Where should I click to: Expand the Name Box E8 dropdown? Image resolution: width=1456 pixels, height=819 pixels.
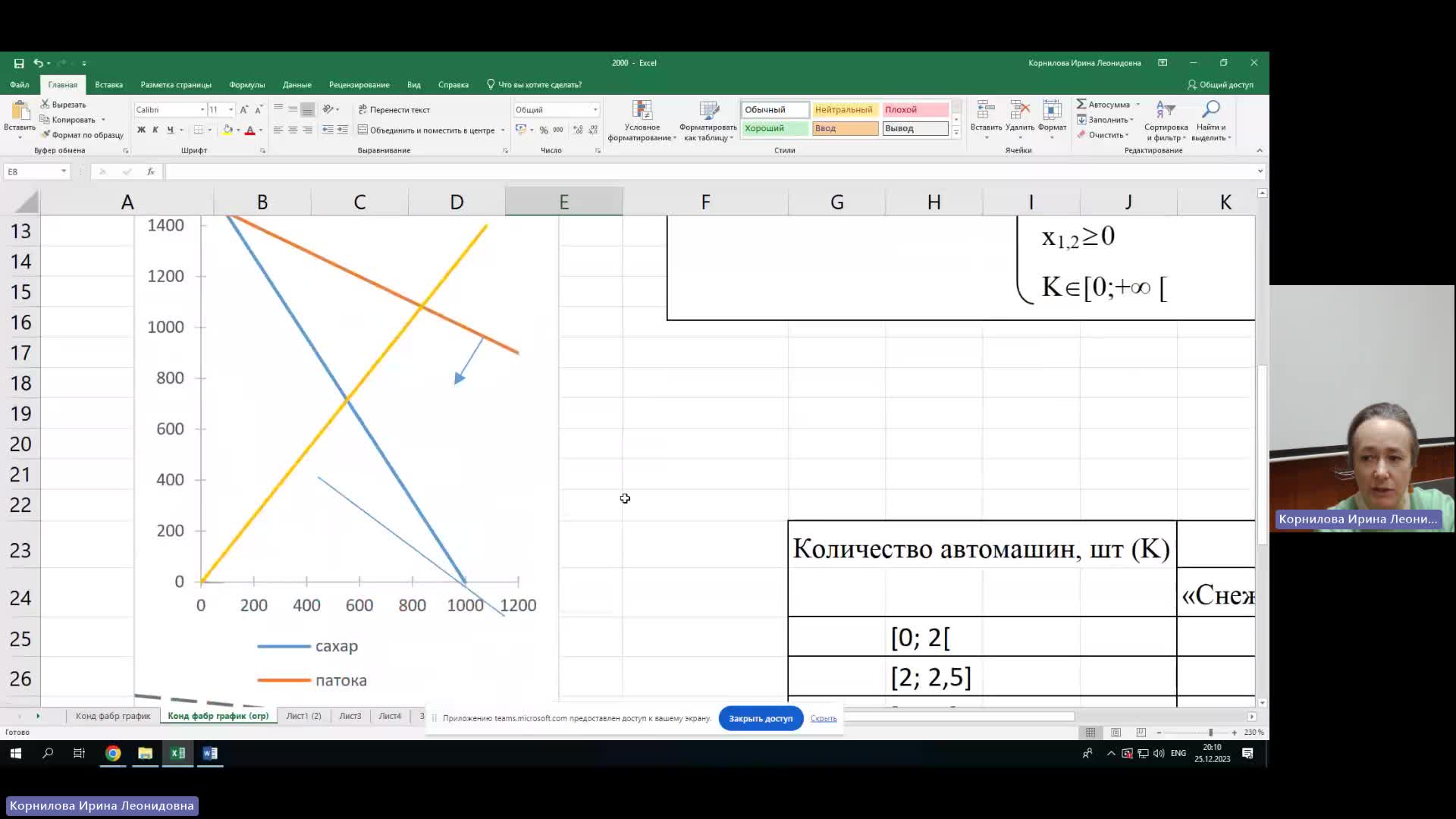click(x=64, y=171)
